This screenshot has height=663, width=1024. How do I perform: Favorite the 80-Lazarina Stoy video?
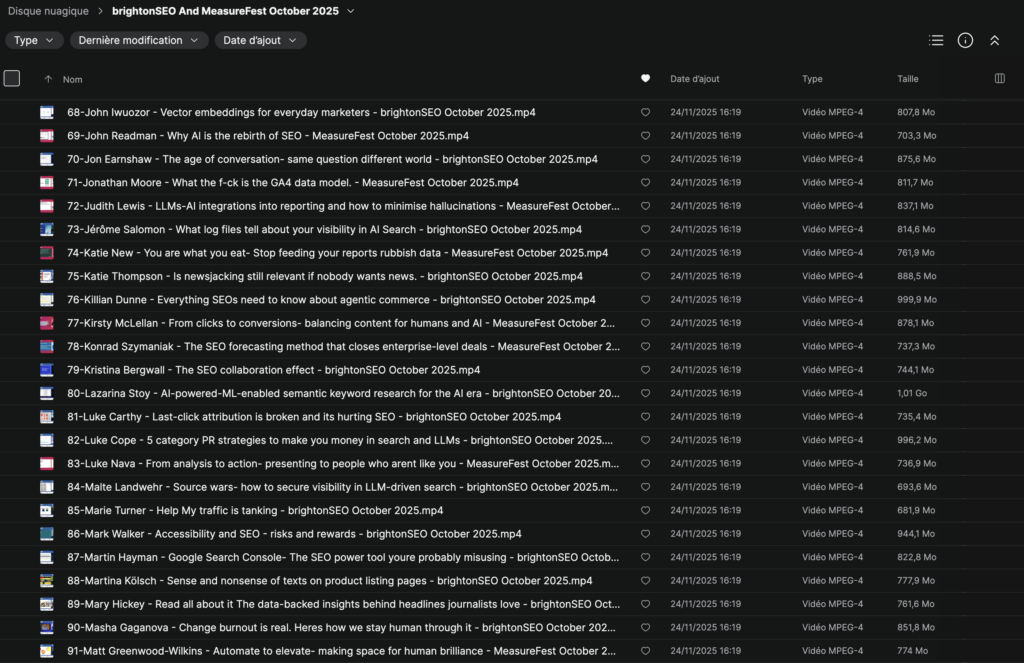click(x=645, y=394)
